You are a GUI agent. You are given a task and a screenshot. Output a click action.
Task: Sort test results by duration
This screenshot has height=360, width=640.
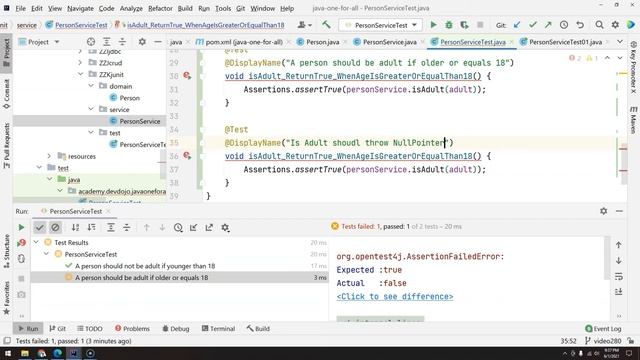pyautogui.click(x=91, y=227)
